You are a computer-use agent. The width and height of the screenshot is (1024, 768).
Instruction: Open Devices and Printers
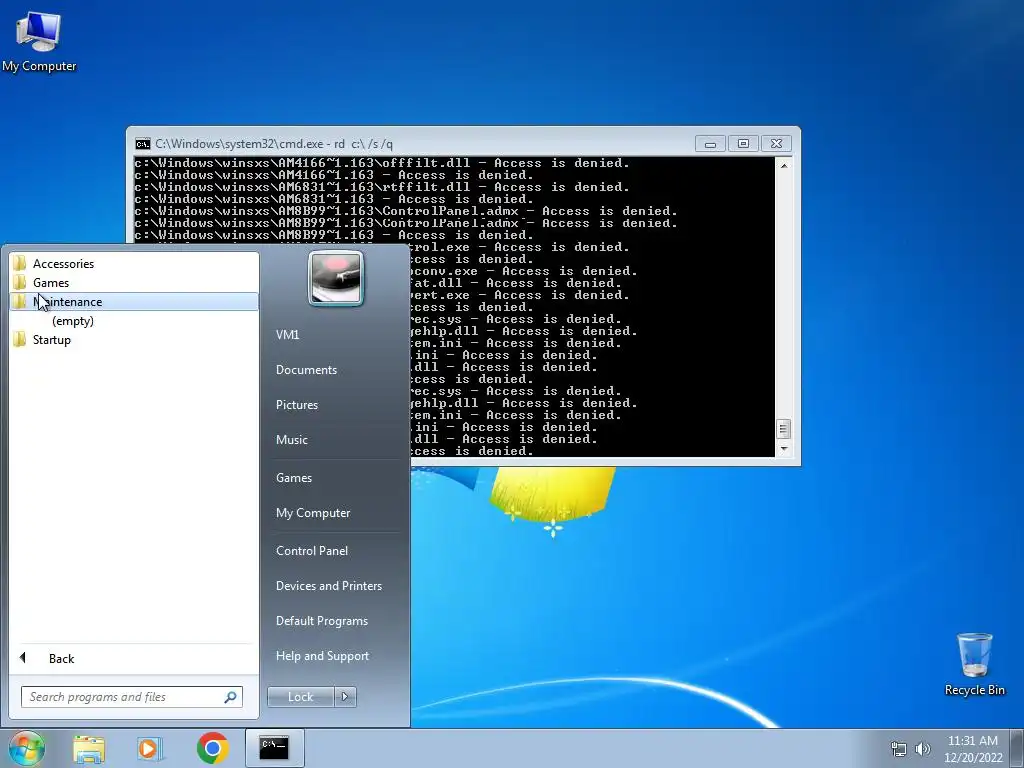(328, 586)
